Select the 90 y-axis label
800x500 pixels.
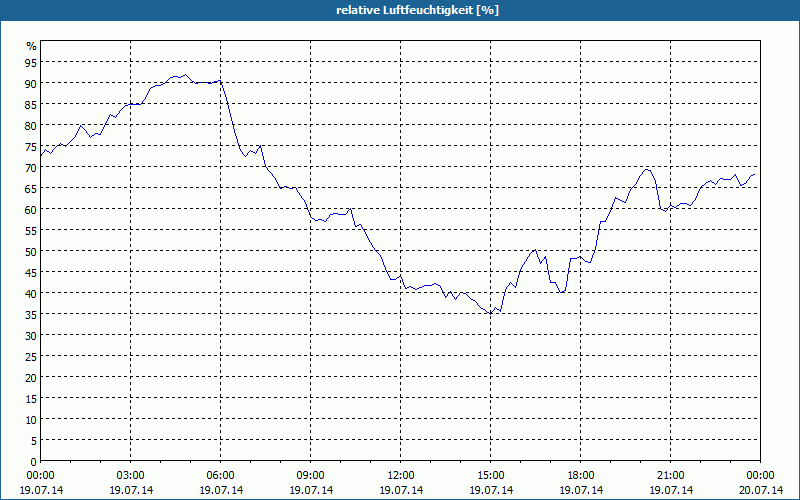pos(31,83)
